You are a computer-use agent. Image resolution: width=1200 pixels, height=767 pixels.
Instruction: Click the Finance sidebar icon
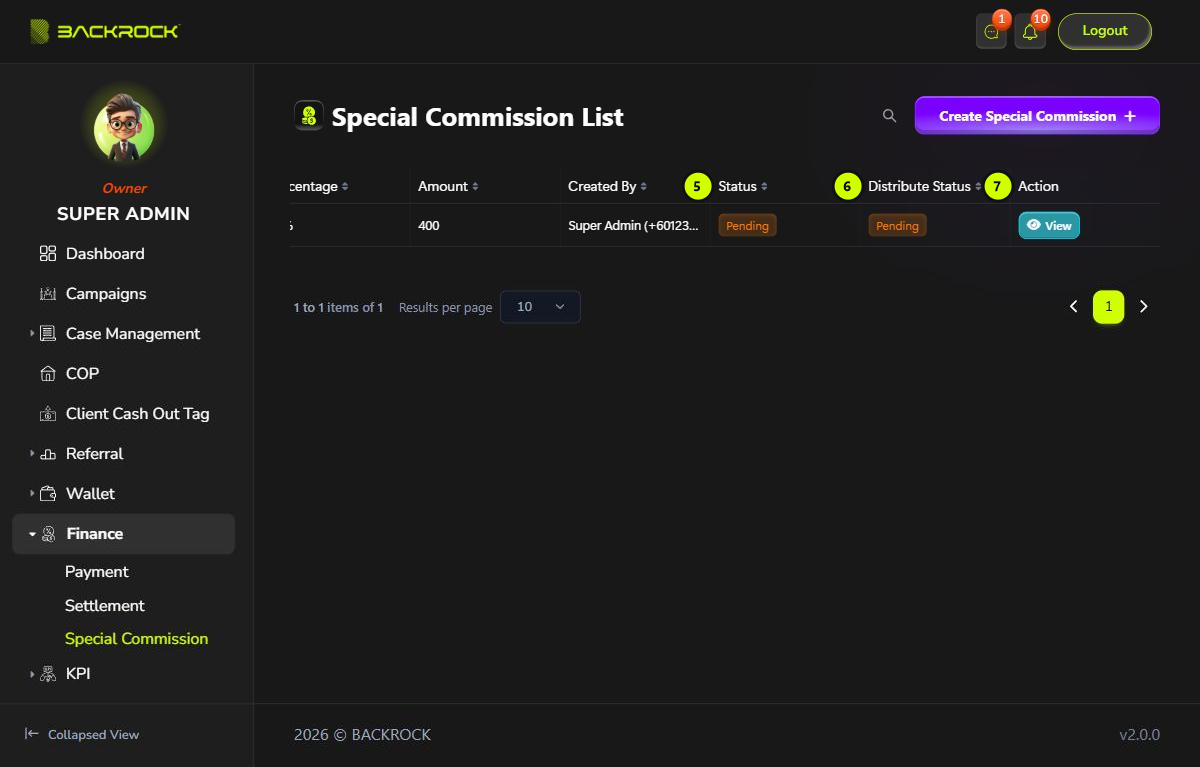point(48,534)
